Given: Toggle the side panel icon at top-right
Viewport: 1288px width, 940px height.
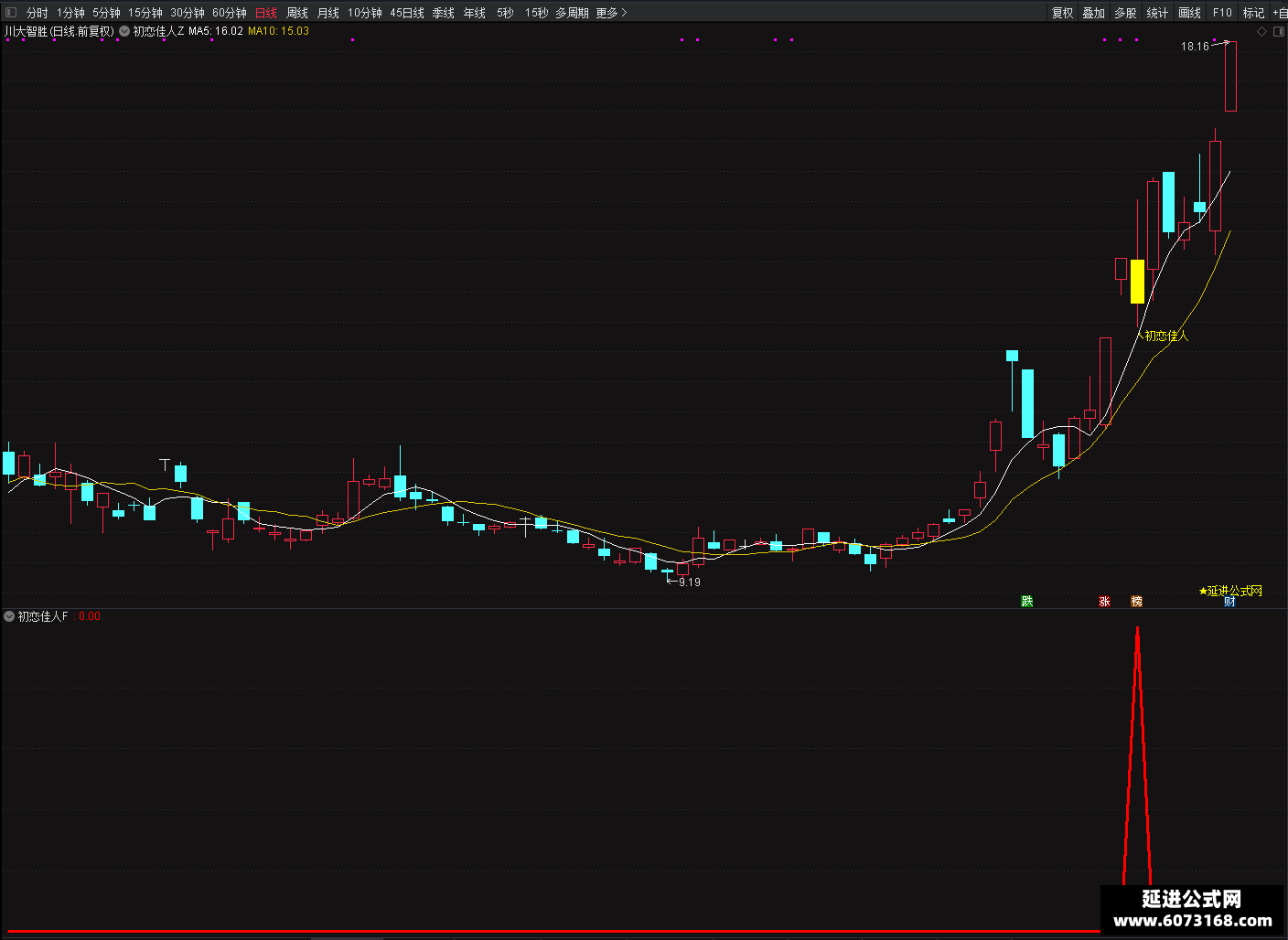Looking at the screenshot, I should click(1279, 31).
